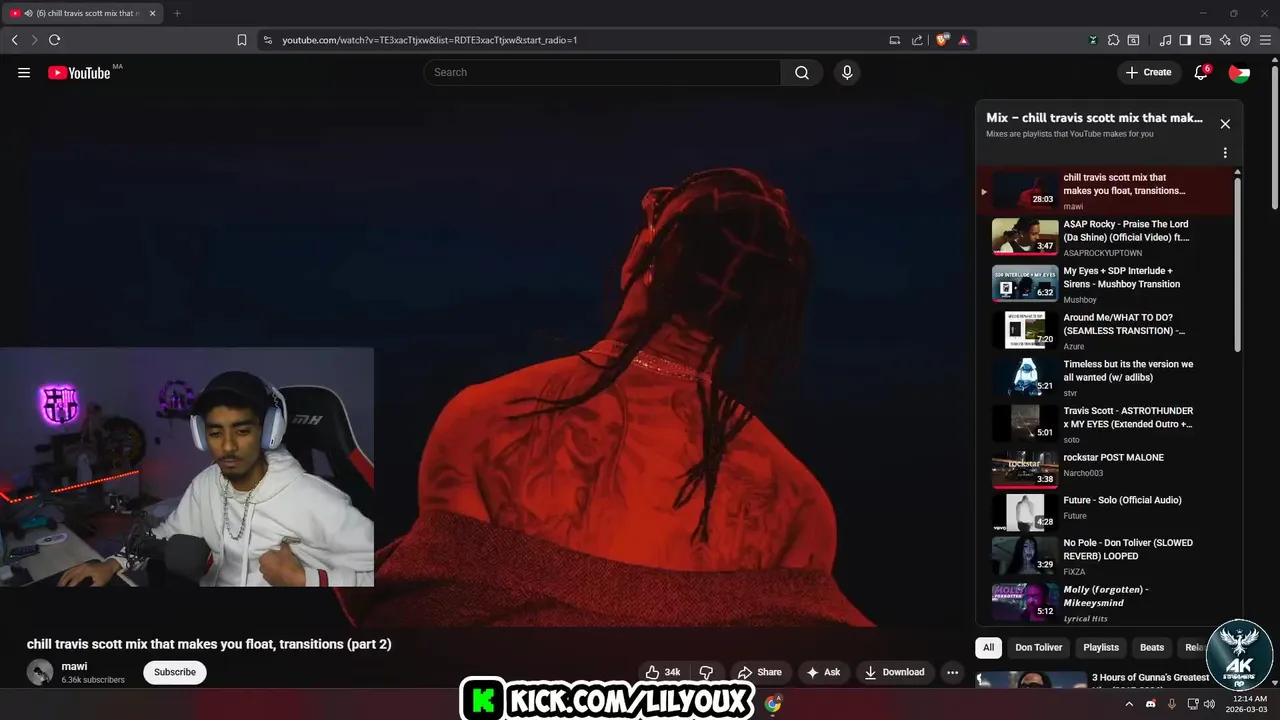
Task: Open the Extensions puzzle-piece icon
Action: pos(1113,40)
